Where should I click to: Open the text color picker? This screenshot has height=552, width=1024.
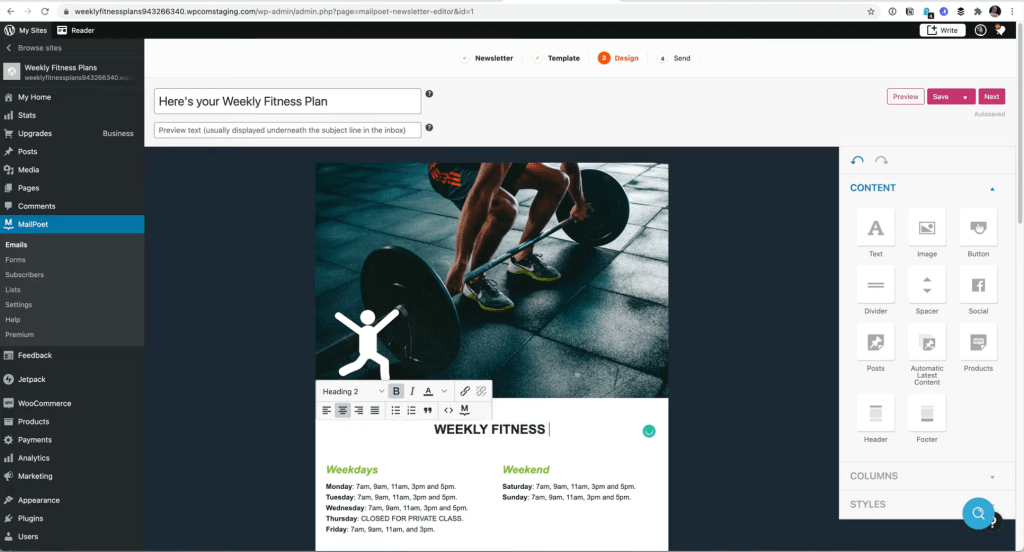(428, 391)
